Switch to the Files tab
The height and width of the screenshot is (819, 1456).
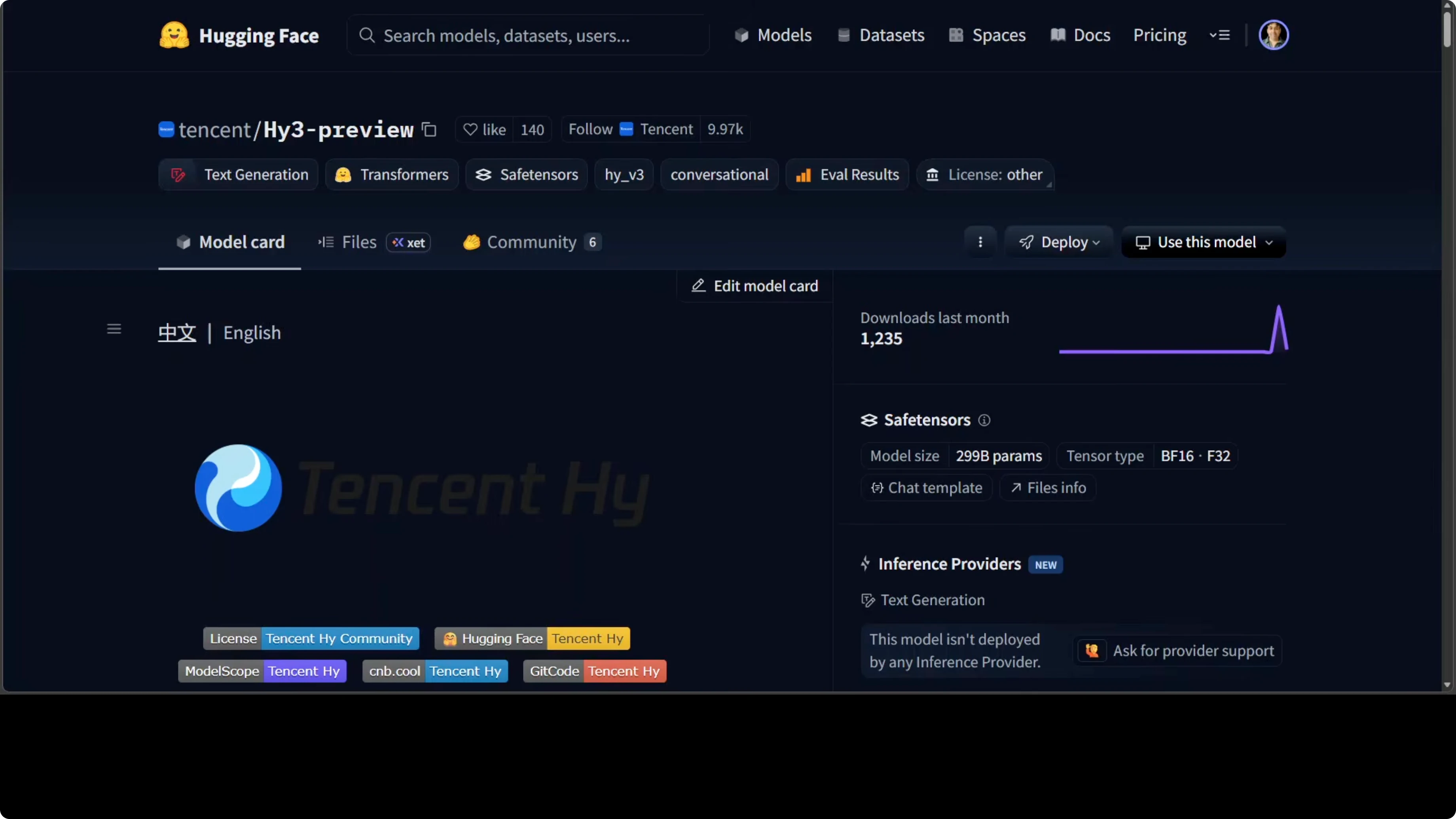(x=358, y=242)
